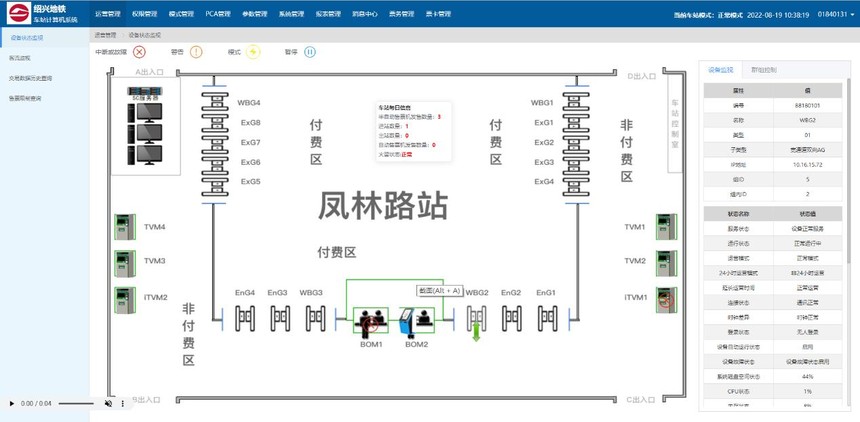Screen dimensions: 860x422
Task: Open the 参数管理 menu
Action: tap(254, 15)
